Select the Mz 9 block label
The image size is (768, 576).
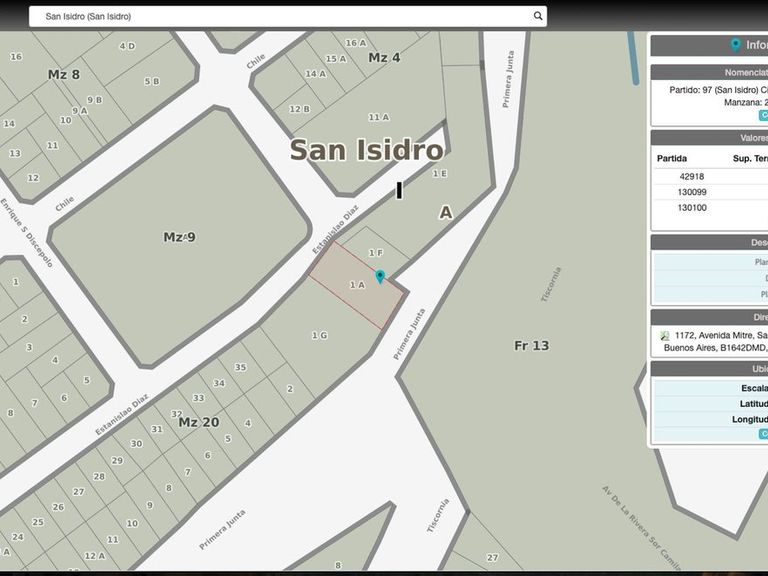pyautogui.click(x=179, y=237)
